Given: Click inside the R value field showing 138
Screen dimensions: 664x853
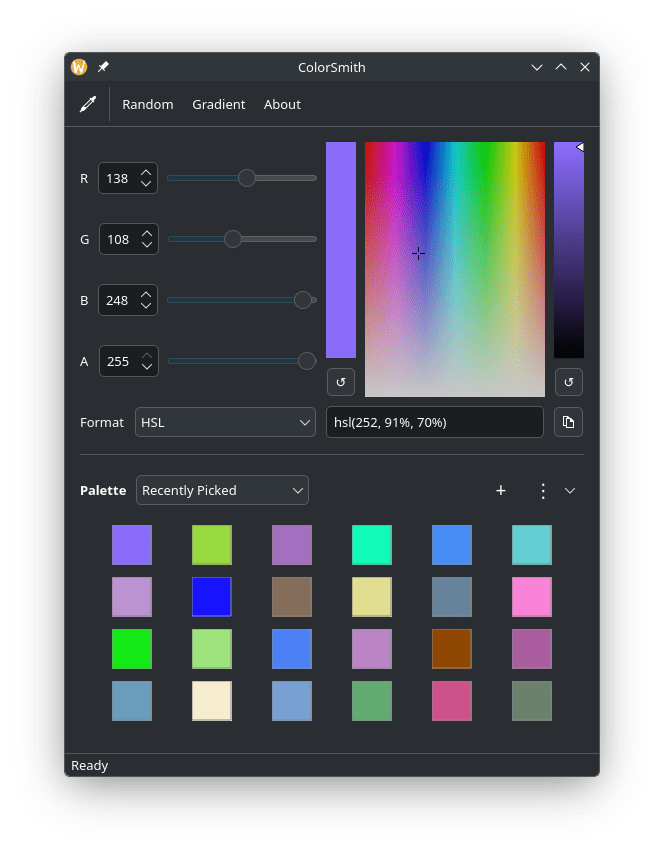Looking at the screenshot, I should (119, 178).
